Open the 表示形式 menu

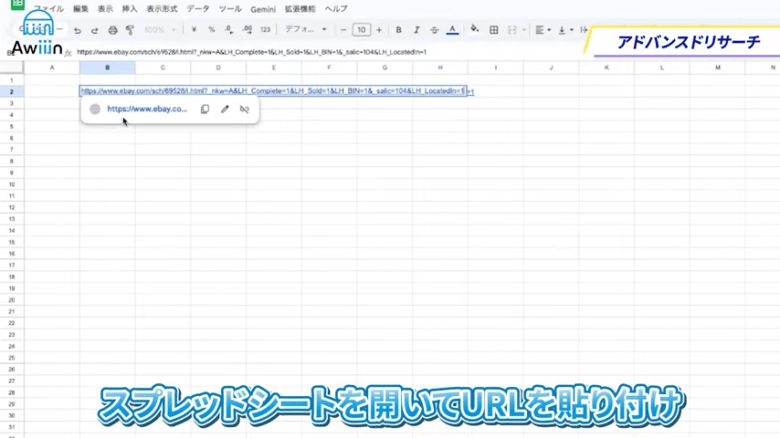(162, 9)
